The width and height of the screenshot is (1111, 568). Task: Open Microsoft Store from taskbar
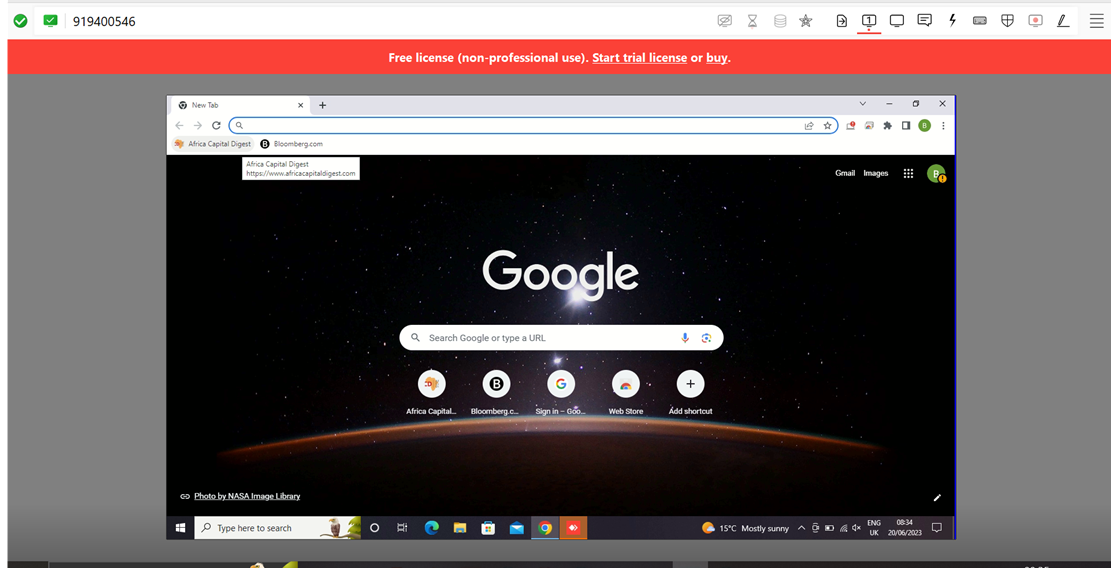pyautogui.click(x=488, y=528)
